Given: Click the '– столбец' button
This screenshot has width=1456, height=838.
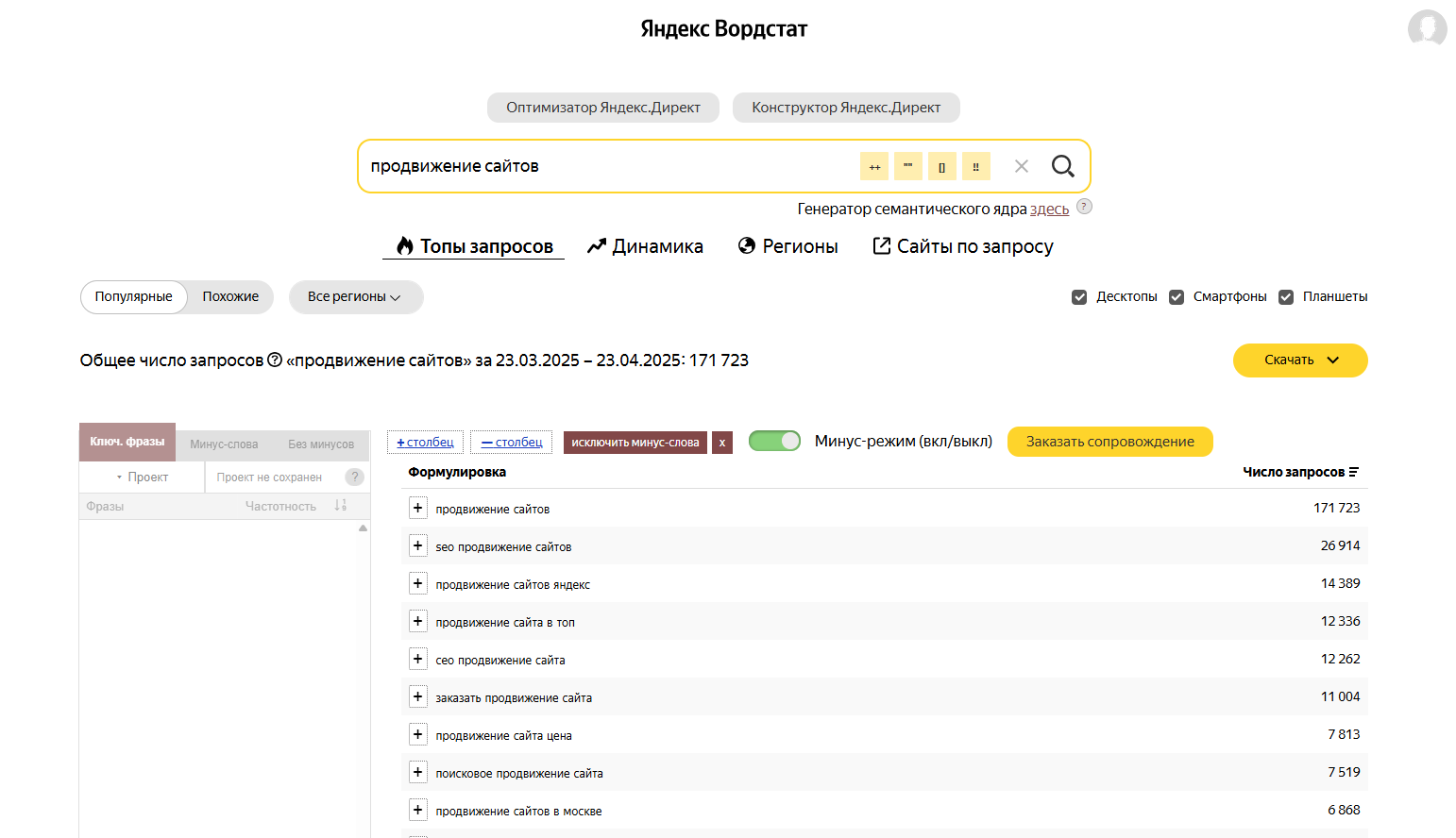Looking at the screenshot, I should (513, 443).
